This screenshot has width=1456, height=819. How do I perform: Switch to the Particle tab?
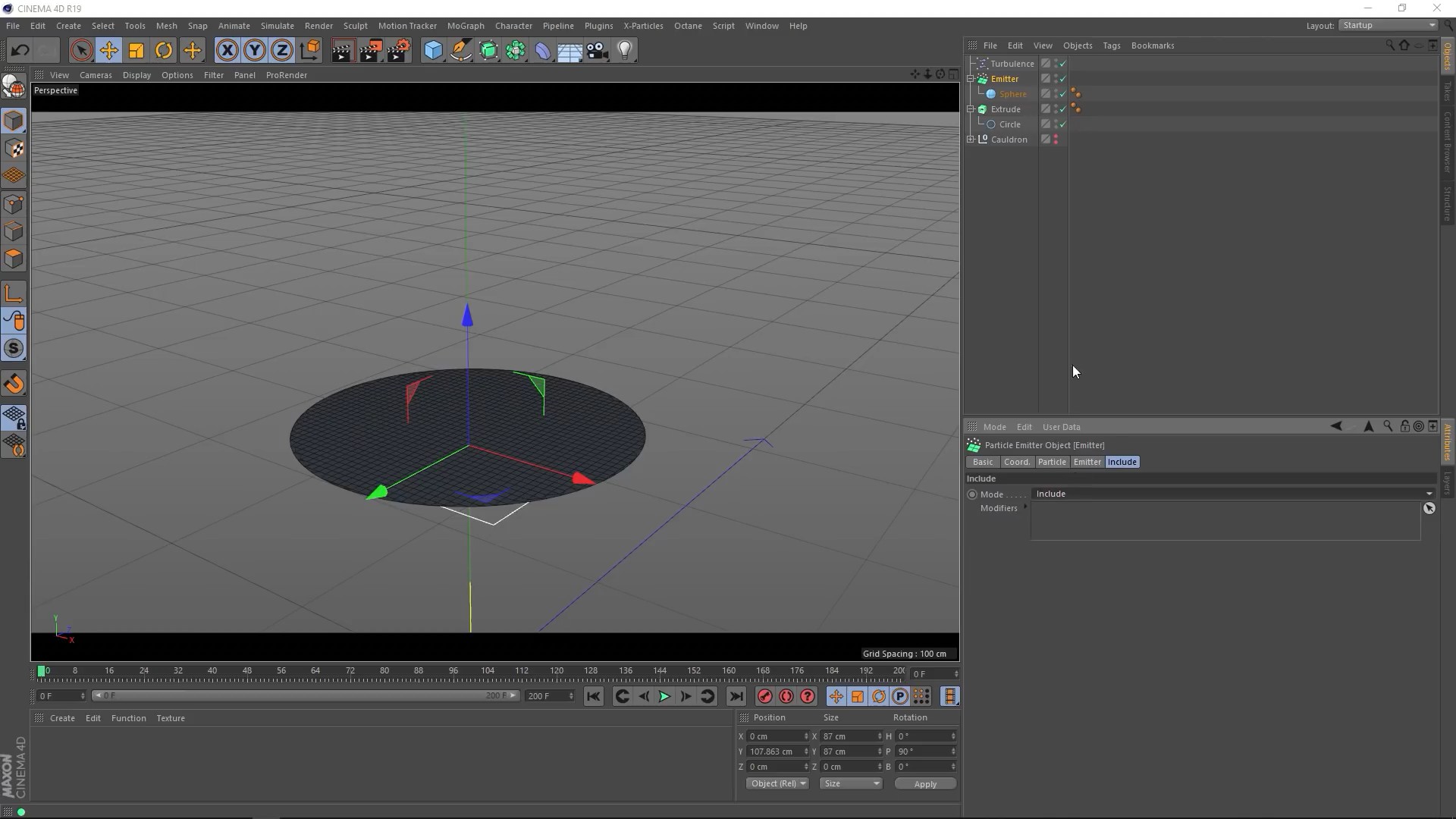click(1052, 462)
